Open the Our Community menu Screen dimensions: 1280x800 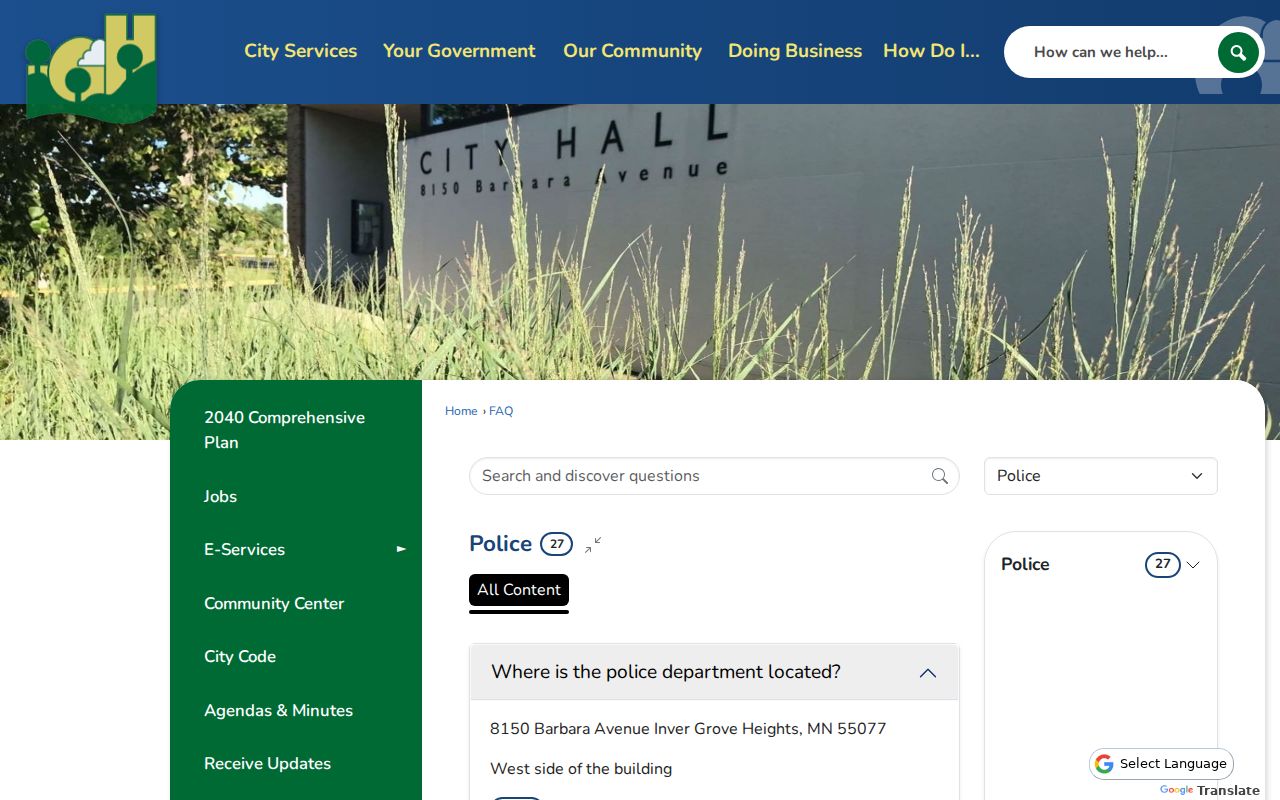632,51
